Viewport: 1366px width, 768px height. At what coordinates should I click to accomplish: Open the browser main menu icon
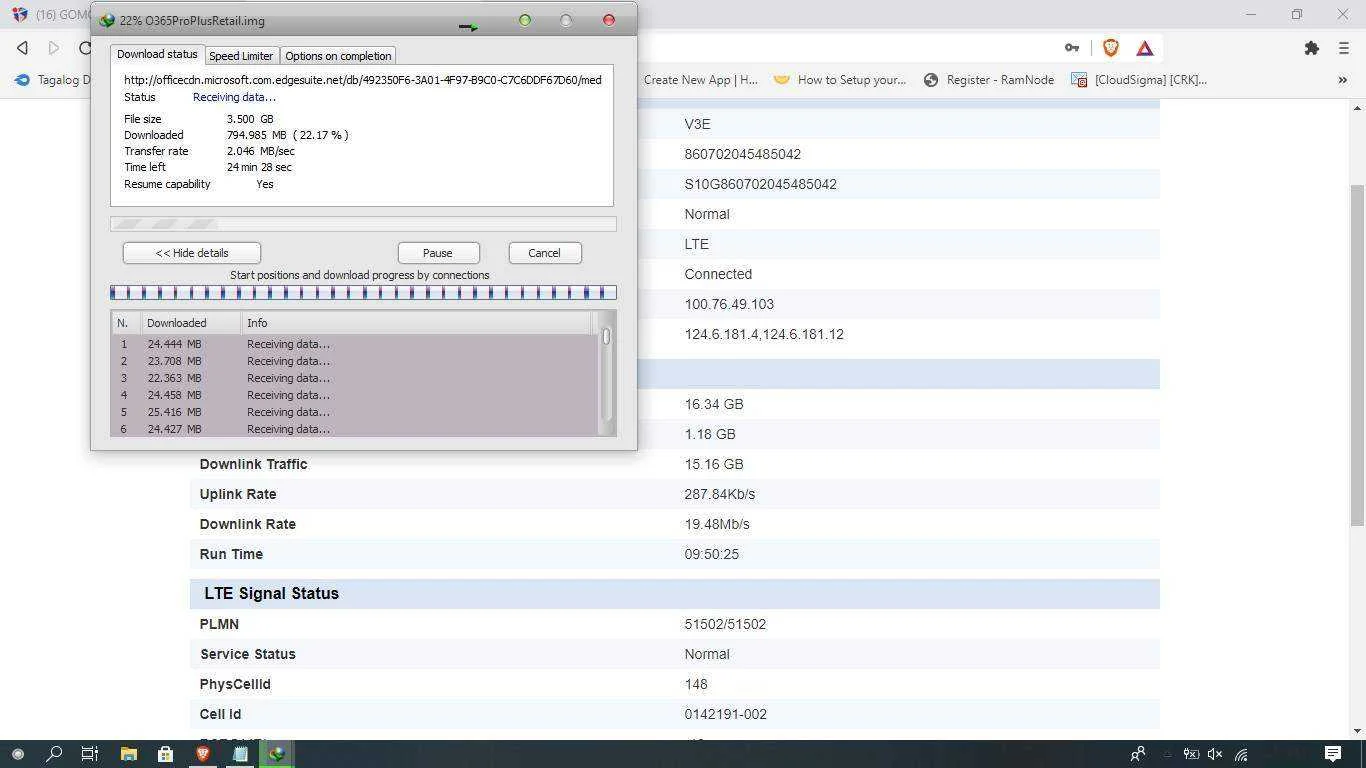[x=1343, y=48]
